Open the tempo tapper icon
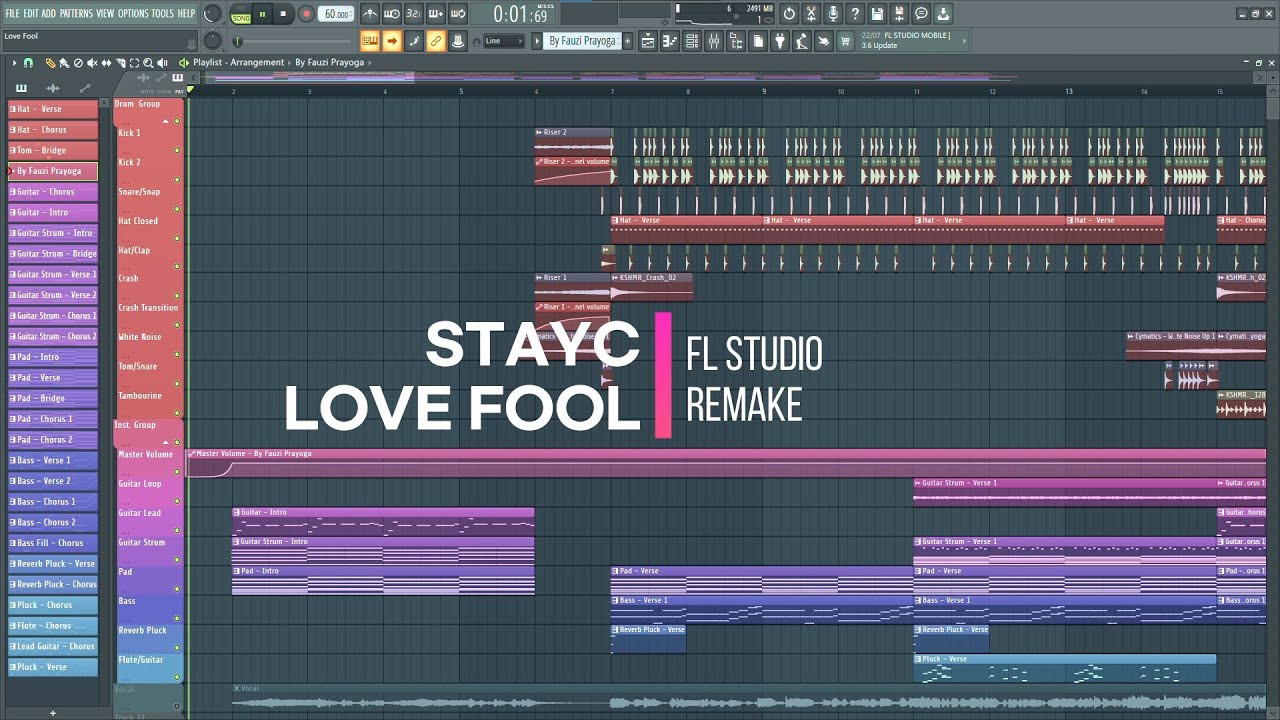The height and width of the screenshot is (720, 1280). click(x=801, y=41)
